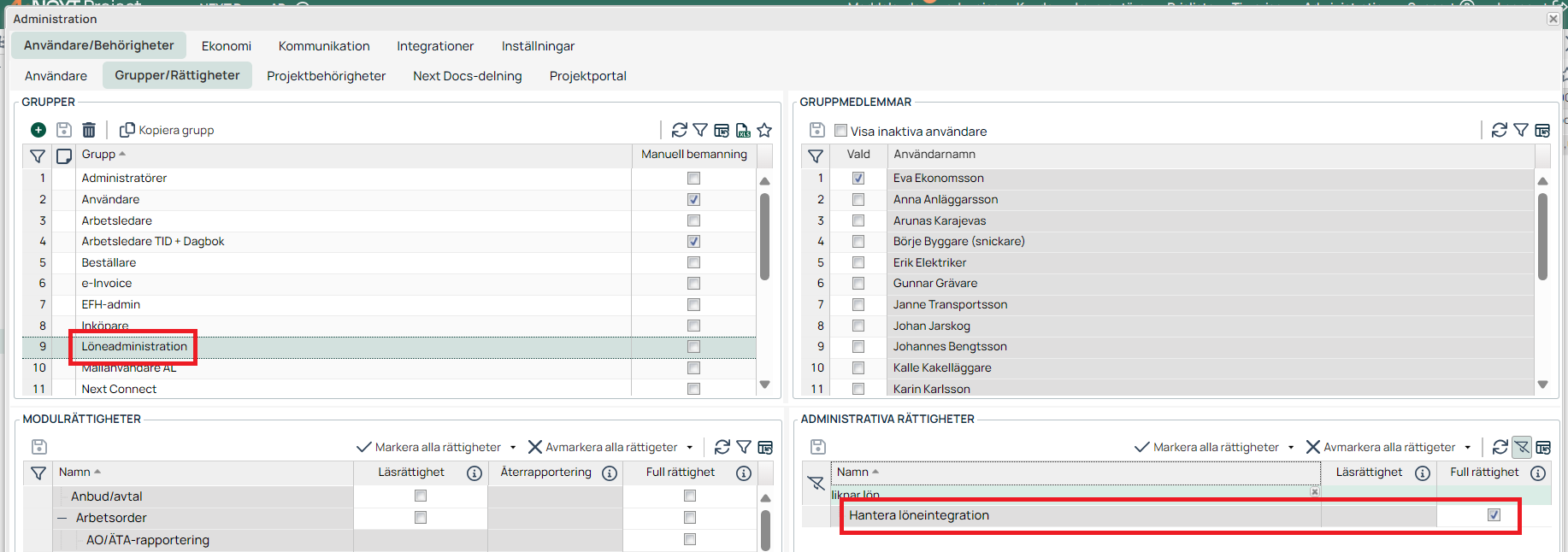Enable Visa inaktiva användare checkbox

[x=840, y=131]
